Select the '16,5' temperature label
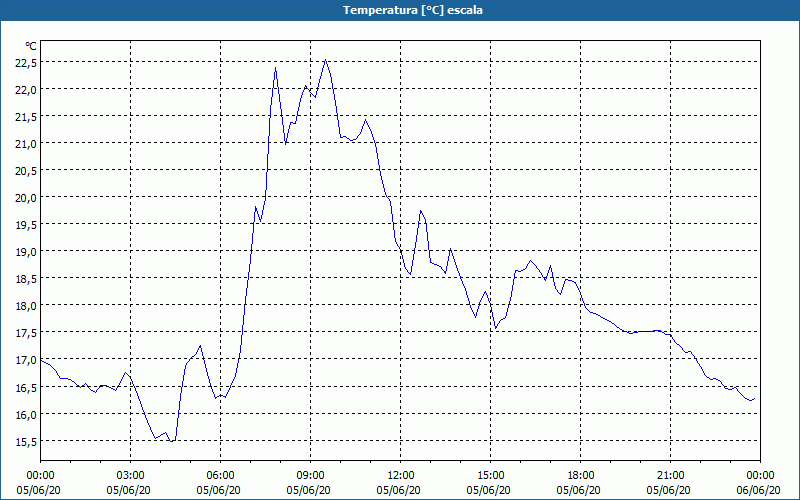Viewport: 800px width, 500px height. 26,387
